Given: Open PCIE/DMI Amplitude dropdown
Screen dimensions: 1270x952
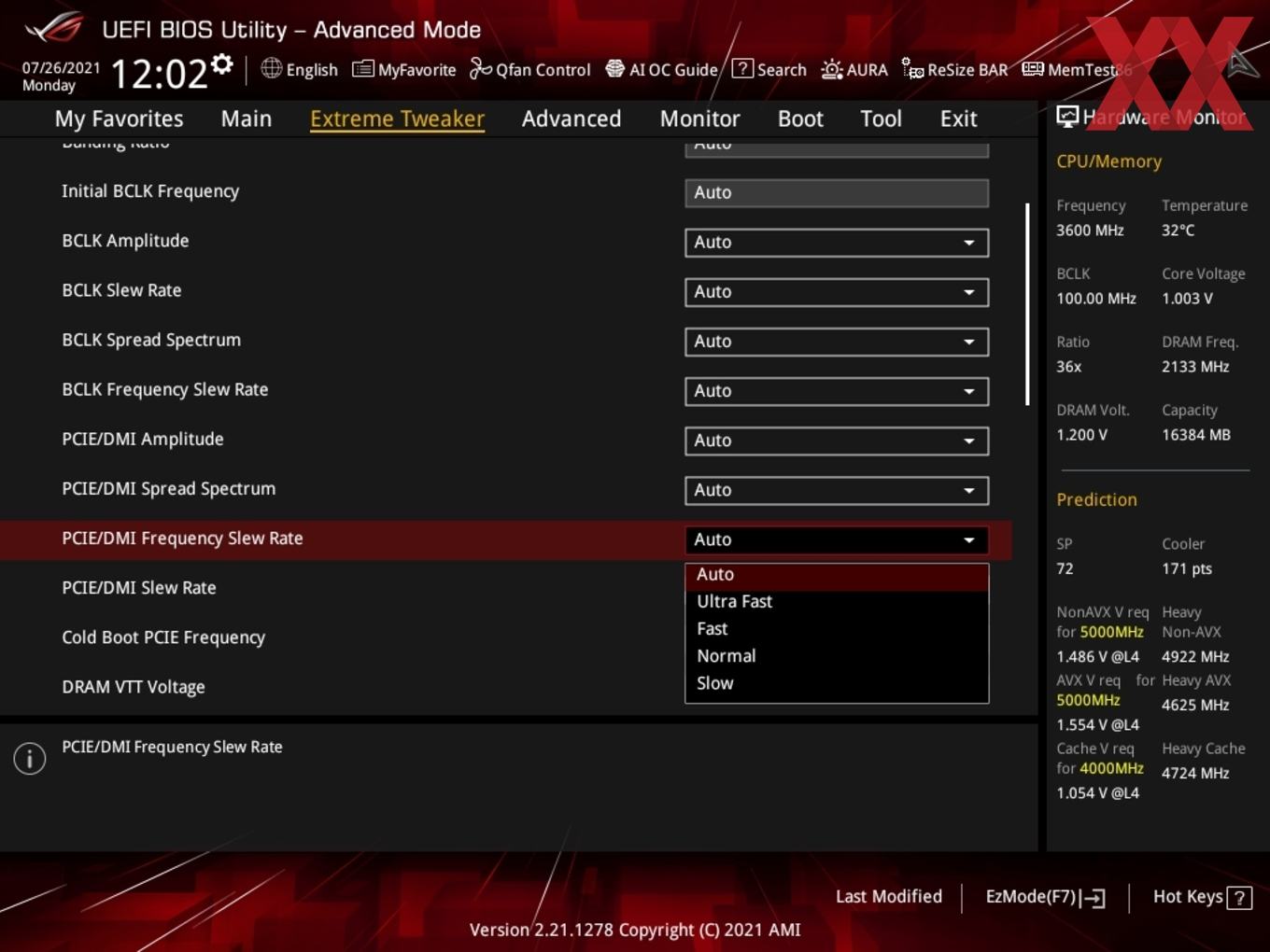Looking at the screenshot, I should click(837, 441).
